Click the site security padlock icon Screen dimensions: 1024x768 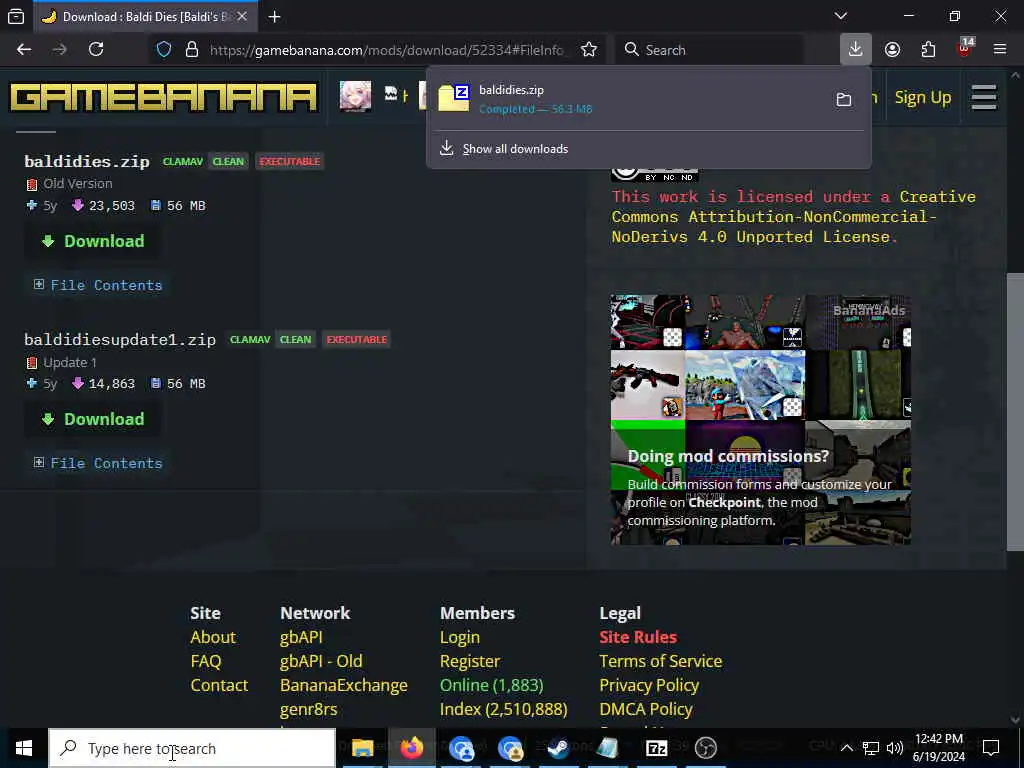[x=191, y=50]
